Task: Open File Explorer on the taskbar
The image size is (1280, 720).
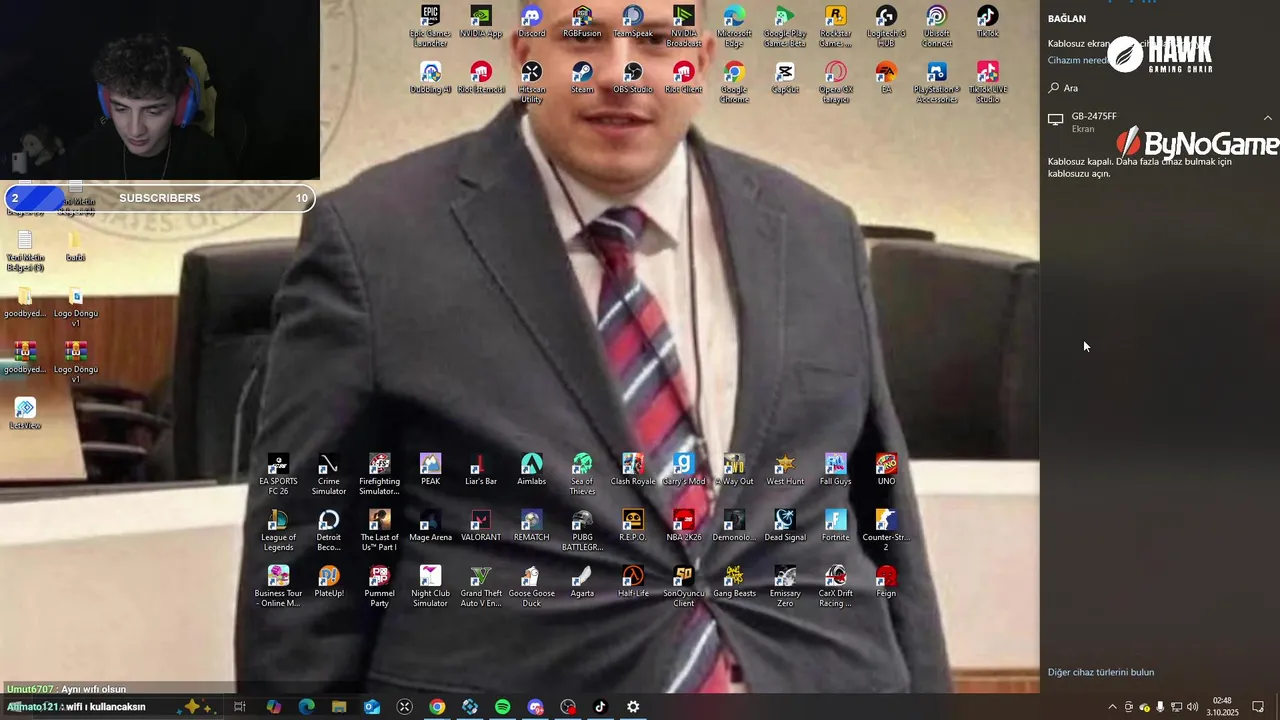Action: 339,707
